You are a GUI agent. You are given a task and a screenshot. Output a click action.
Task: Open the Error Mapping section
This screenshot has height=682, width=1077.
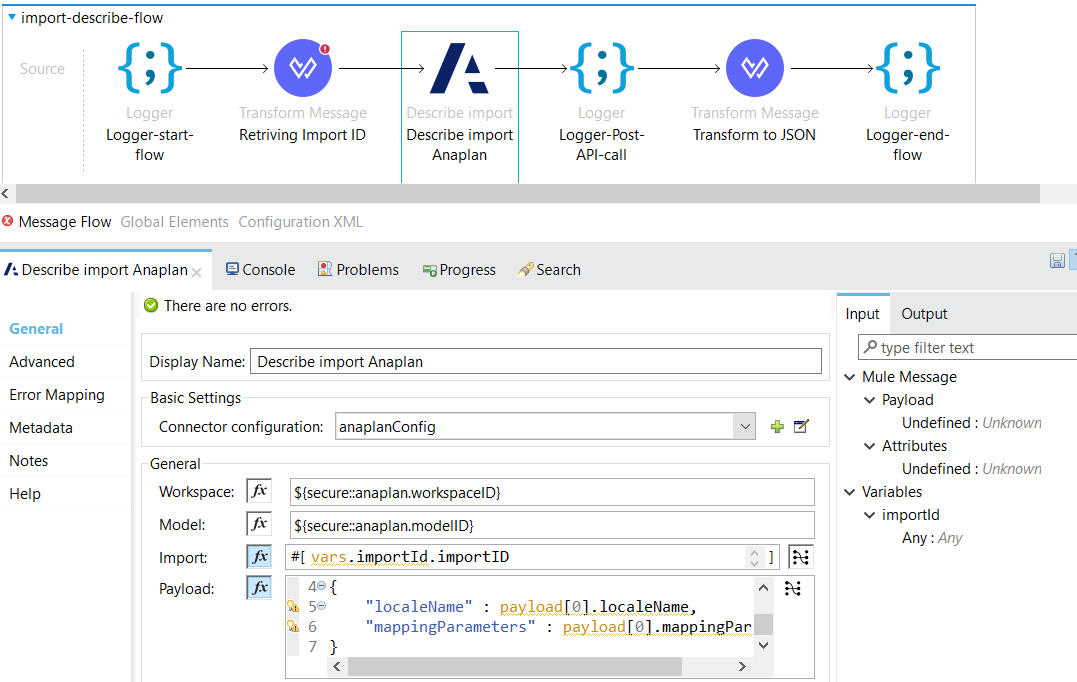[x=57, y=395]
